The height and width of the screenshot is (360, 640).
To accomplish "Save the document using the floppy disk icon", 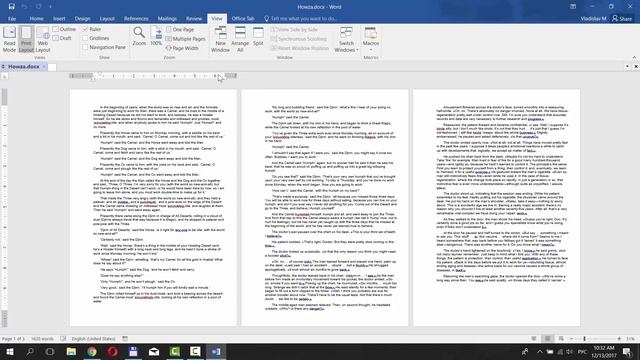I will pyautogui.click(x=11, y=7).
